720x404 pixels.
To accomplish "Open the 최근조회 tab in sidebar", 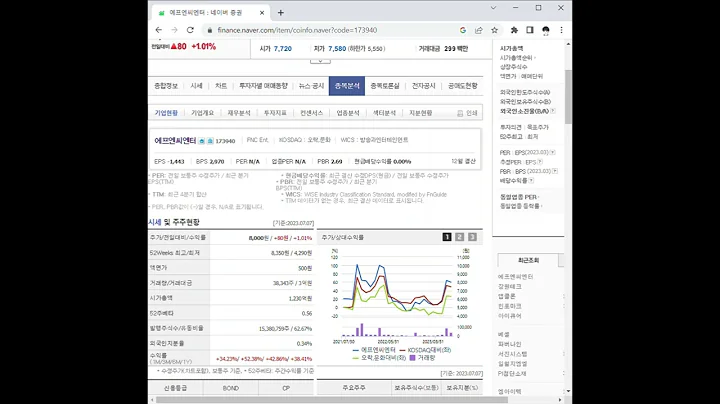I will 528,260.
